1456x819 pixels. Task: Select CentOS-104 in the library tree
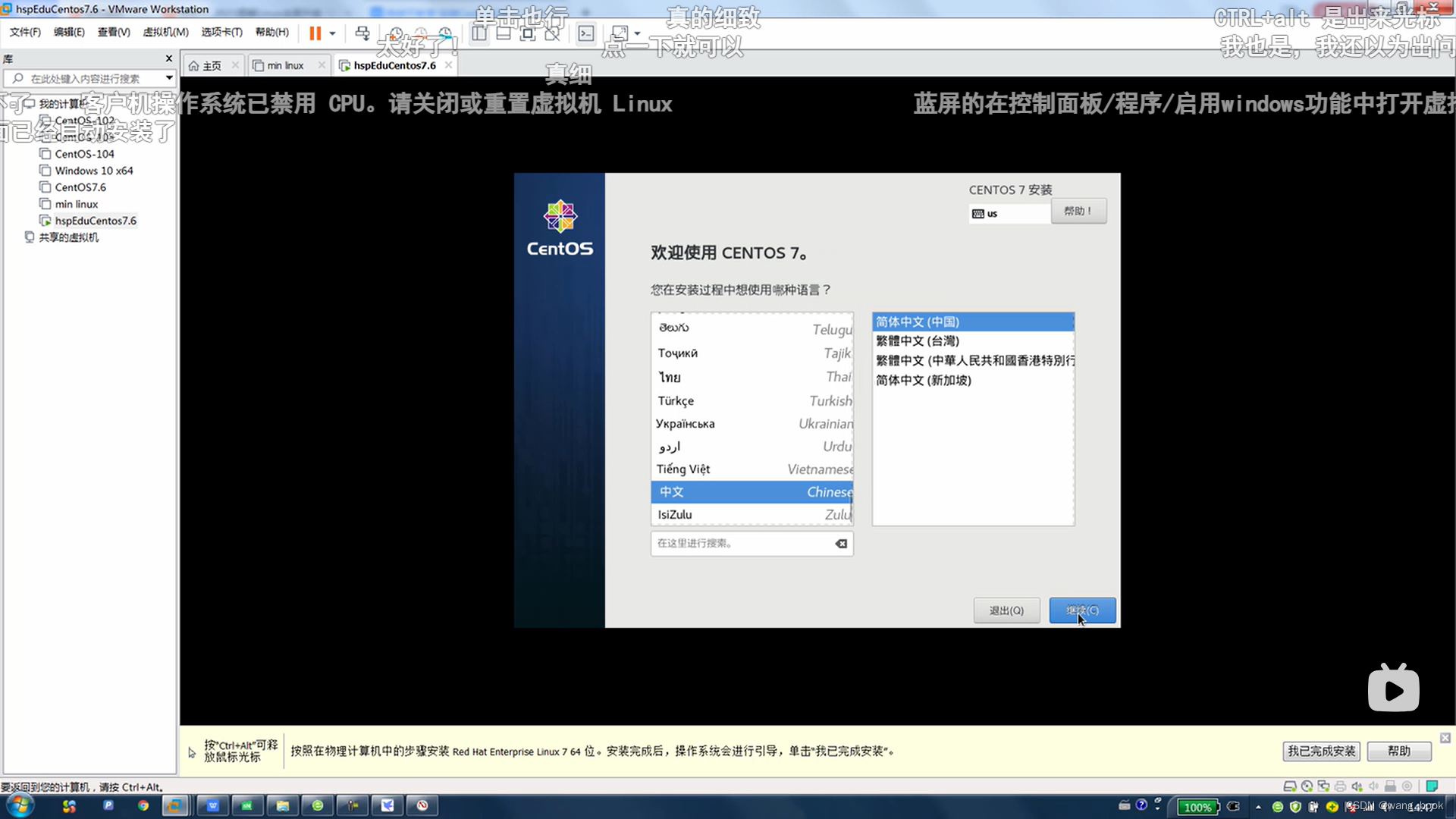pyautogui.click(x=84, y=154)
